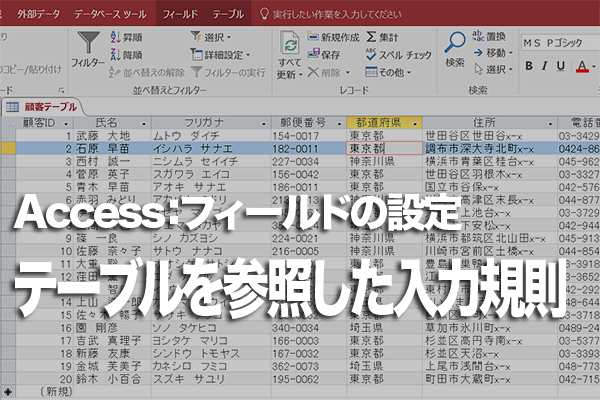Create new record with 新規作成
This screenshot has width=600, height=400.
333,37
